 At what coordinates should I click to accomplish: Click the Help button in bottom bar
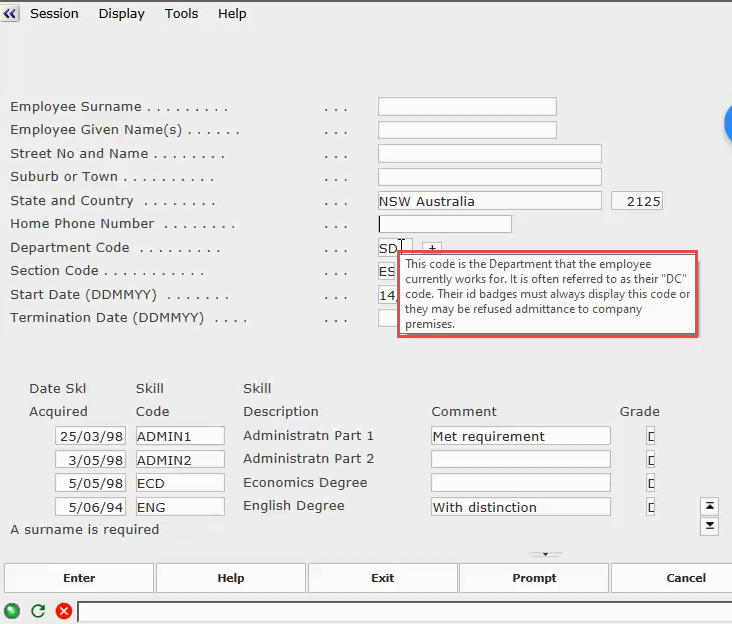coord(231,578)
